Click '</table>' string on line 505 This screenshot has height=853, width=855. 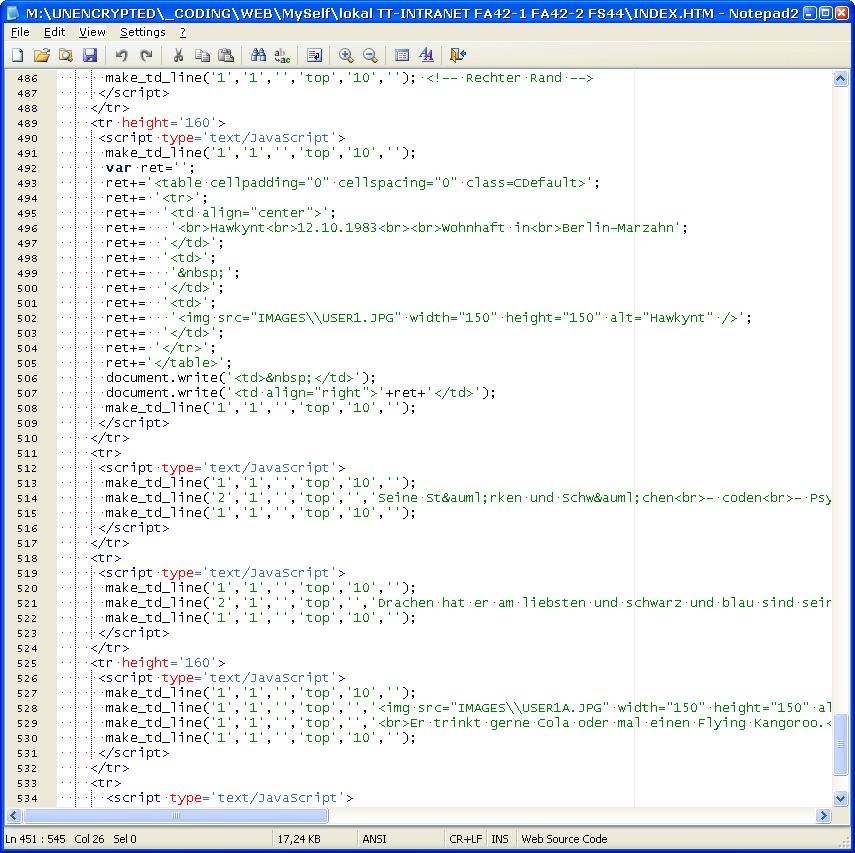tap(186, 363)
